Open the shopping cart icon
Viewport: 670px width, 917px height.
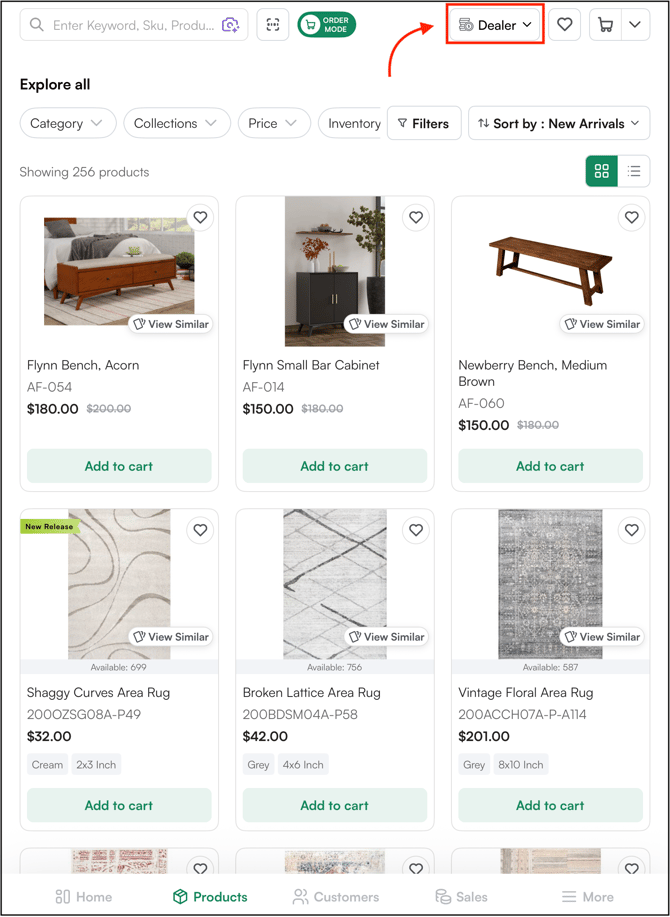[x=606, y=25]
